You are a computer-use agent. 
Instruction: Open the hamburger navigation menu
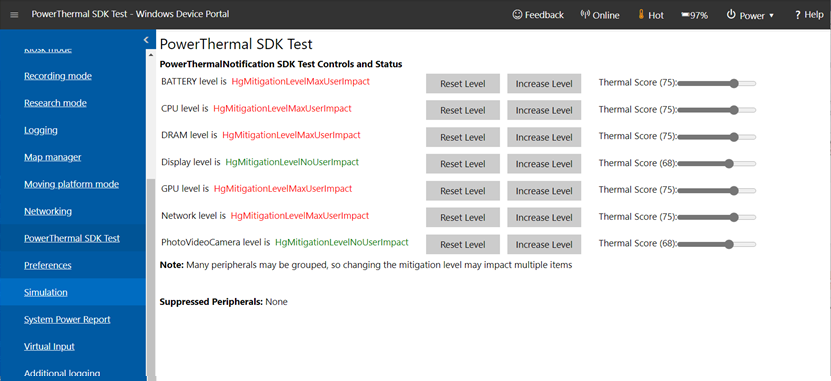(x=14, y=15)
